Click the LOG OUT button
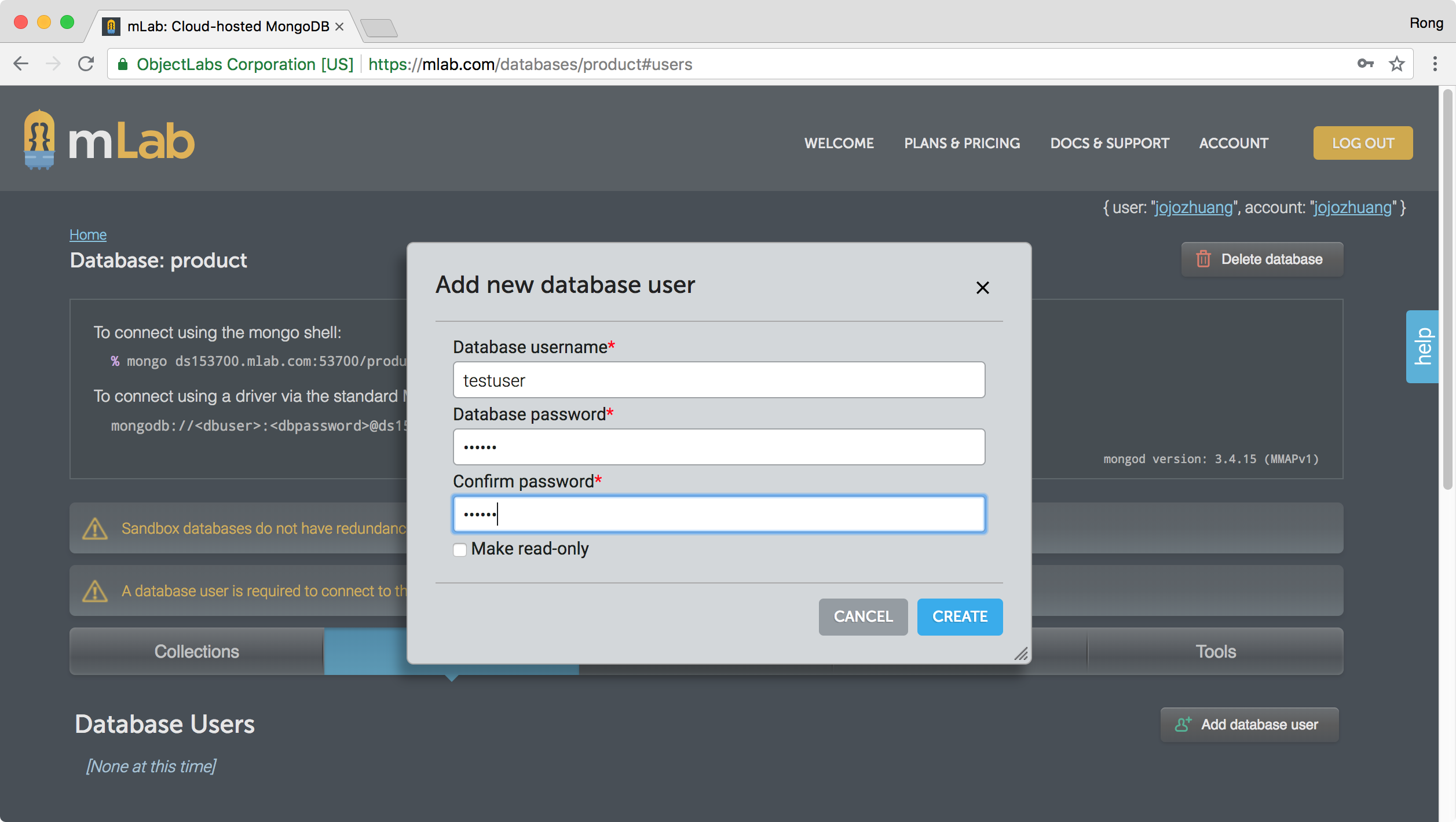This screenshot has height=822, width=1456. (1363, 143)
